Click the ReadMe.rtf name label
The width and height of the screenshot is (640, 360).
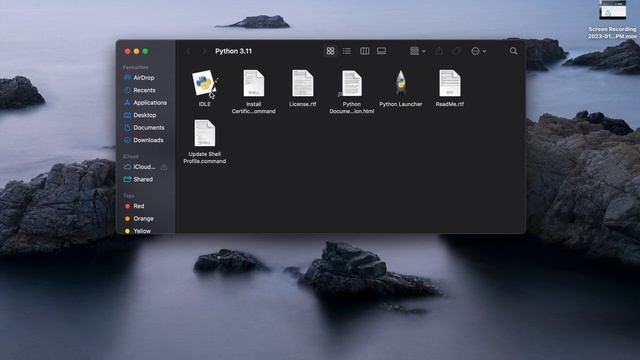(449, 104)
